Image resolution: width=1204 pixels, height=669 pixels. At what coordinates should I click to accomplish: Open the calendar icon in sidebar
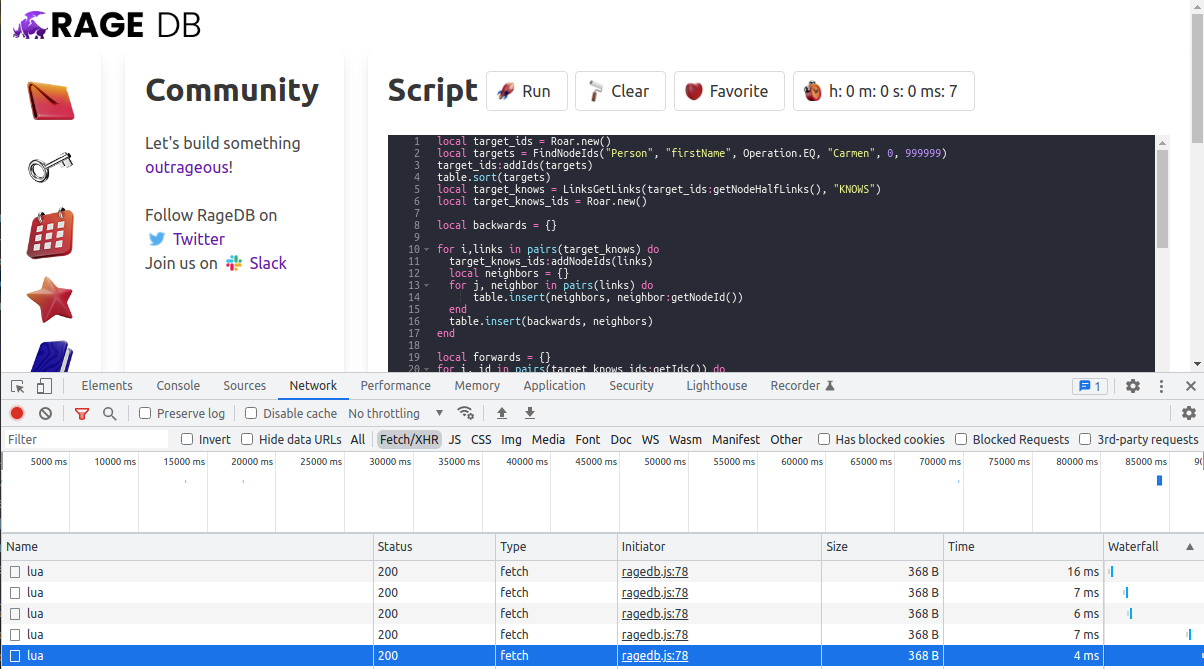[51, 233]
